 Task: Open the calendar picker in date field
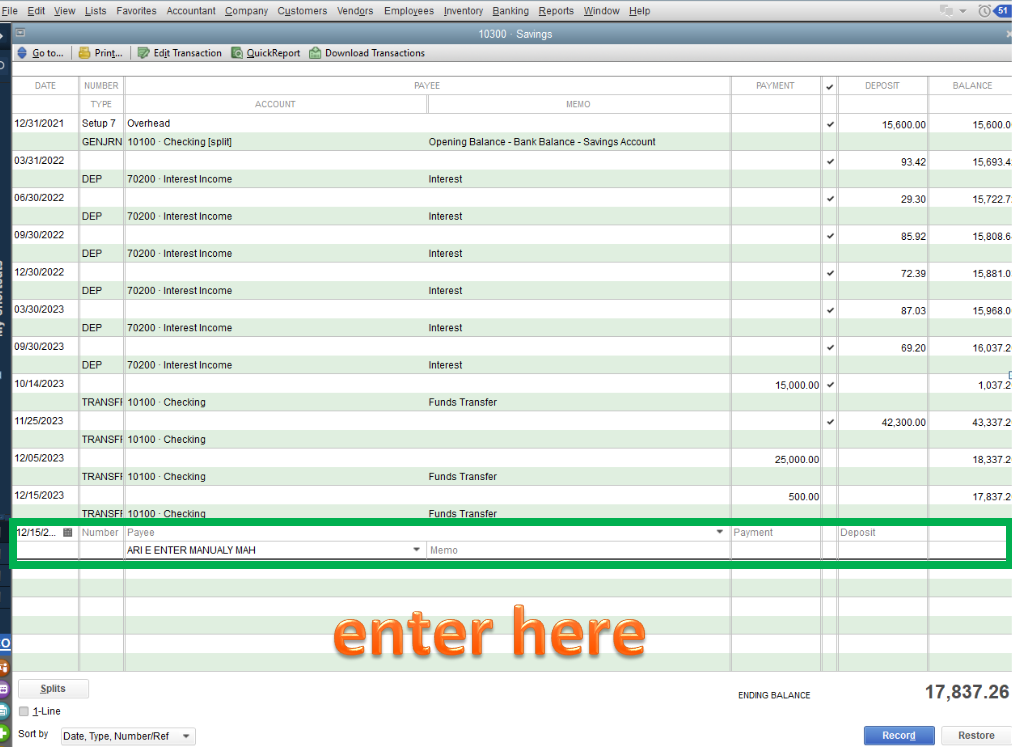coord(68,533)
